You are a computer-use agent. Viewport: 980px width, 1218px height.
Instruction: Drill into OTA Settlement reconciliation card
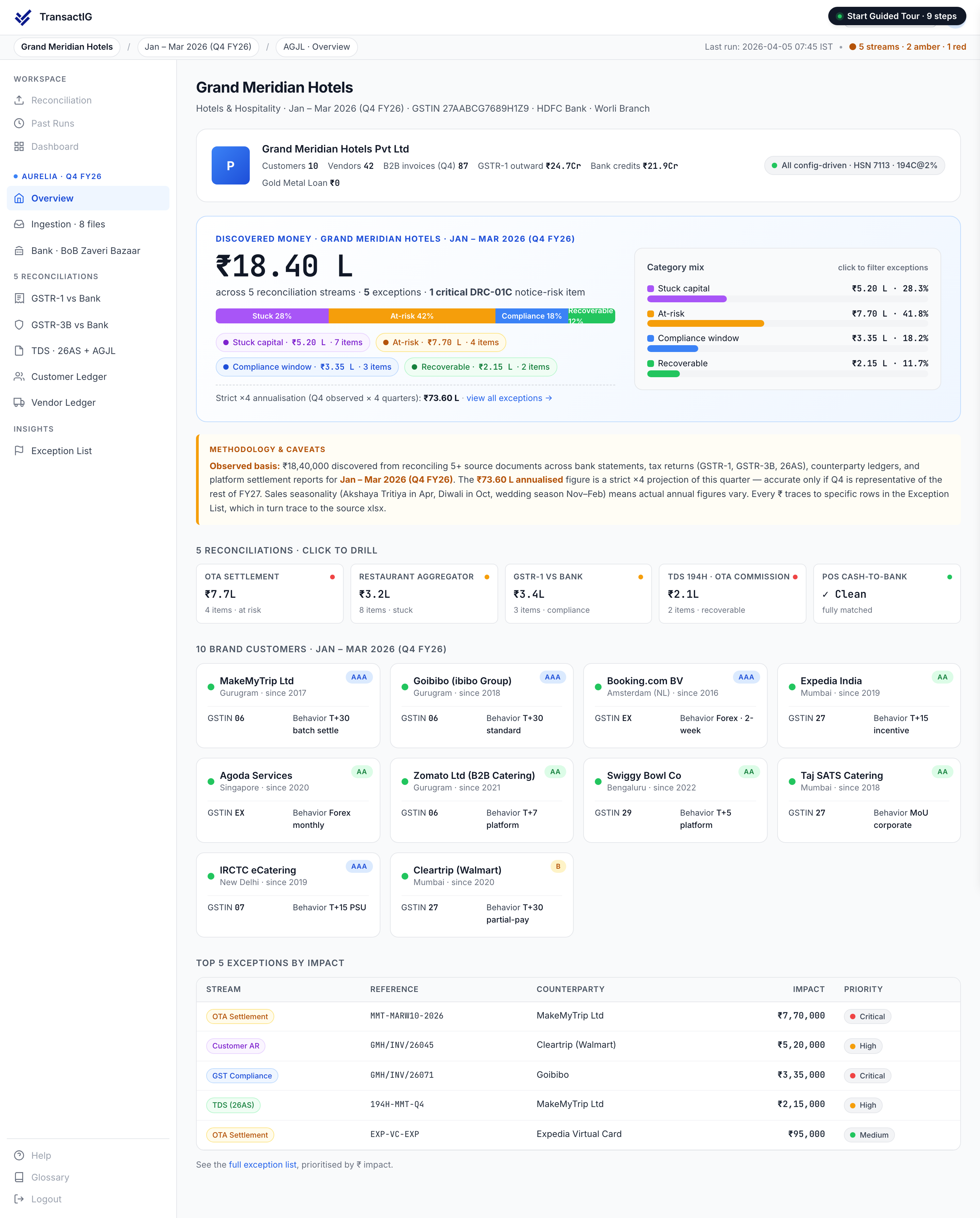tap(269, 594)
